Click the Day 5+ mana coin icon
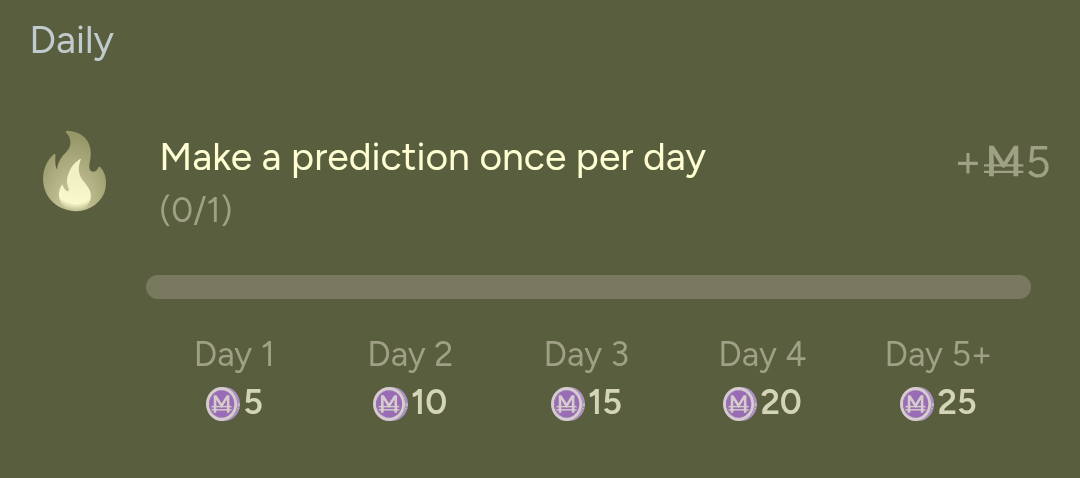 (916, 404)
